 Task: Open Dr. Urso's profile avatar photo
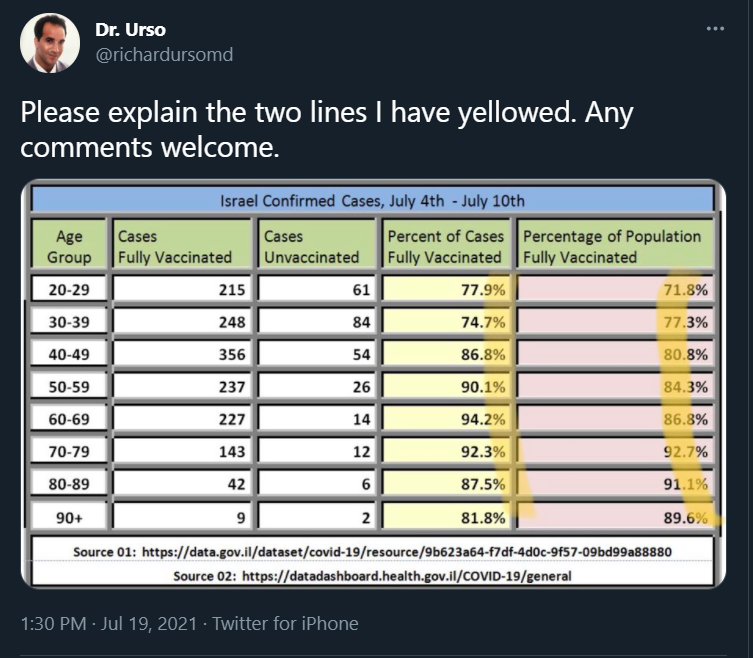click(50, 43)
